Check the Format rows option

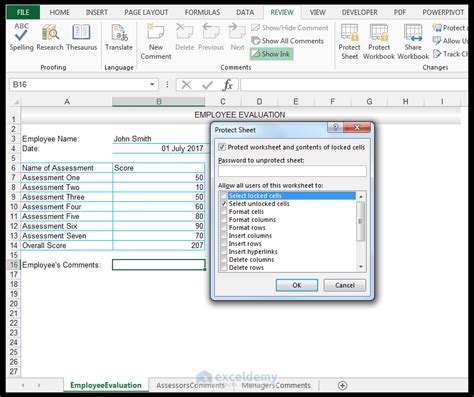224,228
